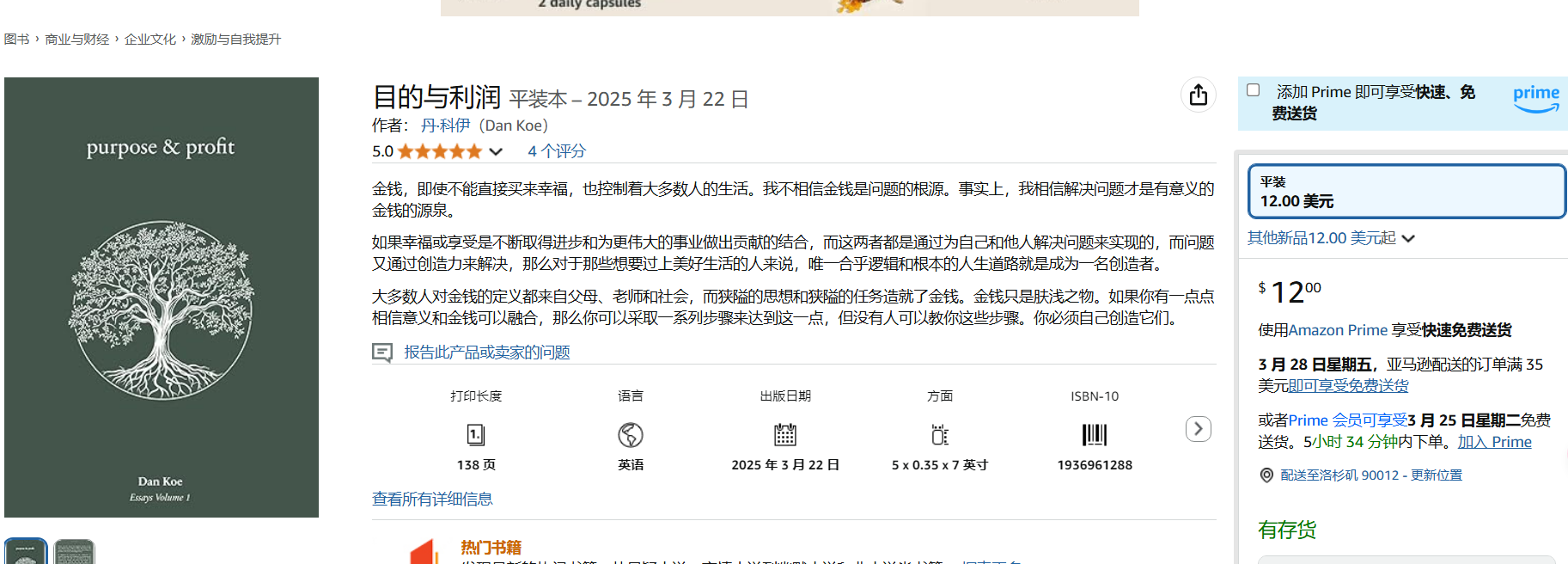Click the share icon
Viewport: 1568px width, 564px height.
[1198, 95]
